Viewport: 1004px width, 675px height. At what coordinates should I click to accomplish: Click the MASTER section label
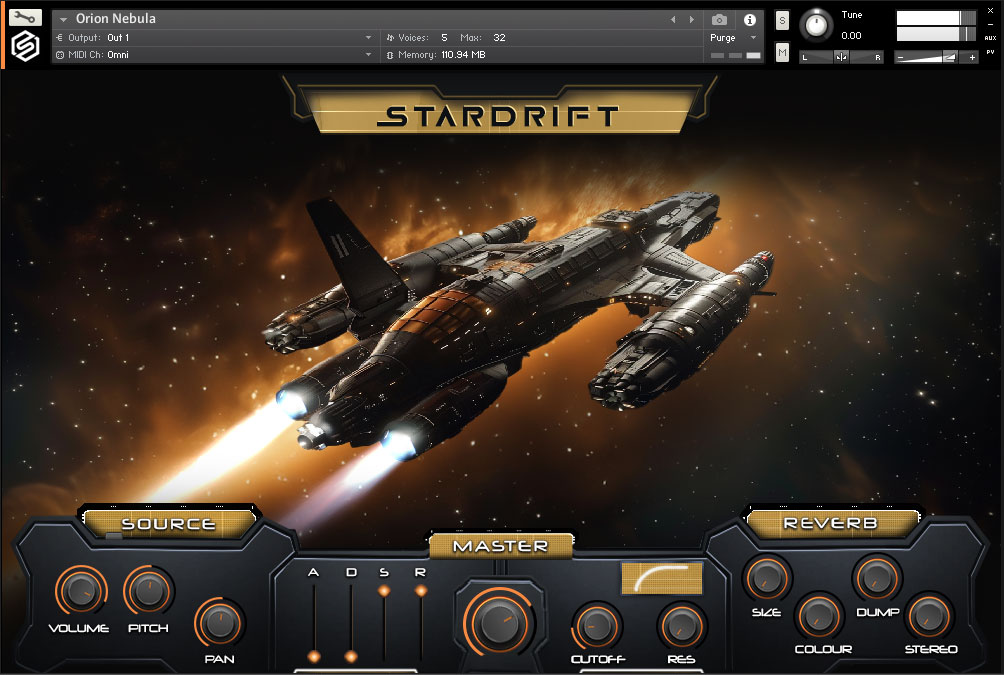pyautogui.click(x=501, y=546)
